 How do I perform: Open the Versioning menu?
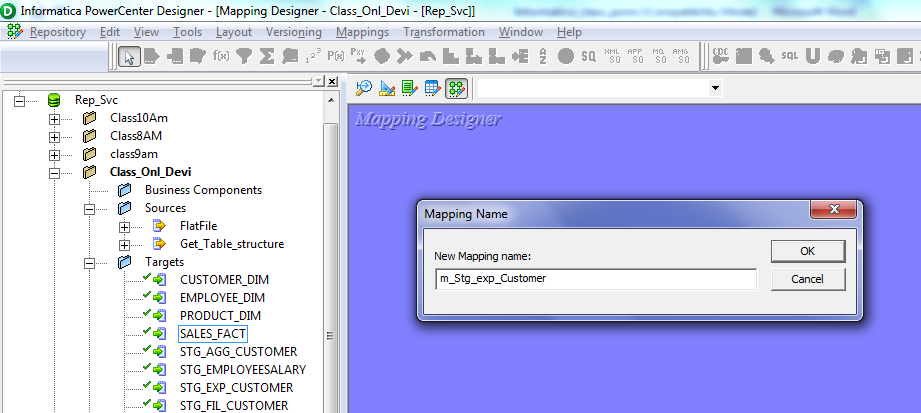click(x=294, y=32)
